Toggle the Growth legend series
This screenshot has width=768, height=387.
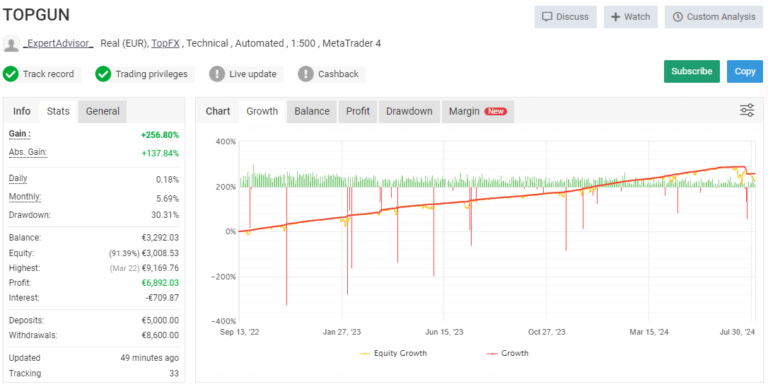tap(507, 353)
